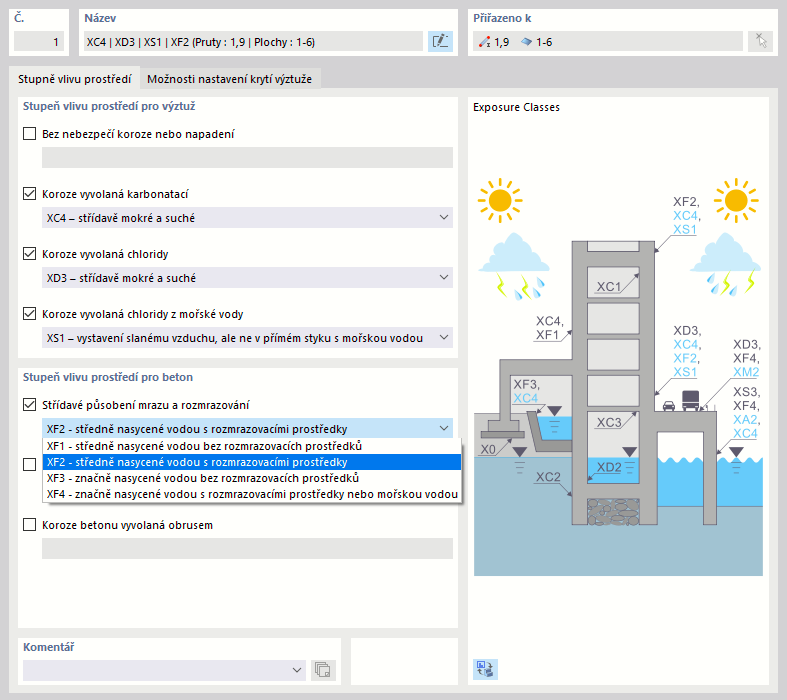Viewport: 787px width, 700px height.
Task: Click the Přiřazeno k assignment field
Action: click(x=608, y=42)
